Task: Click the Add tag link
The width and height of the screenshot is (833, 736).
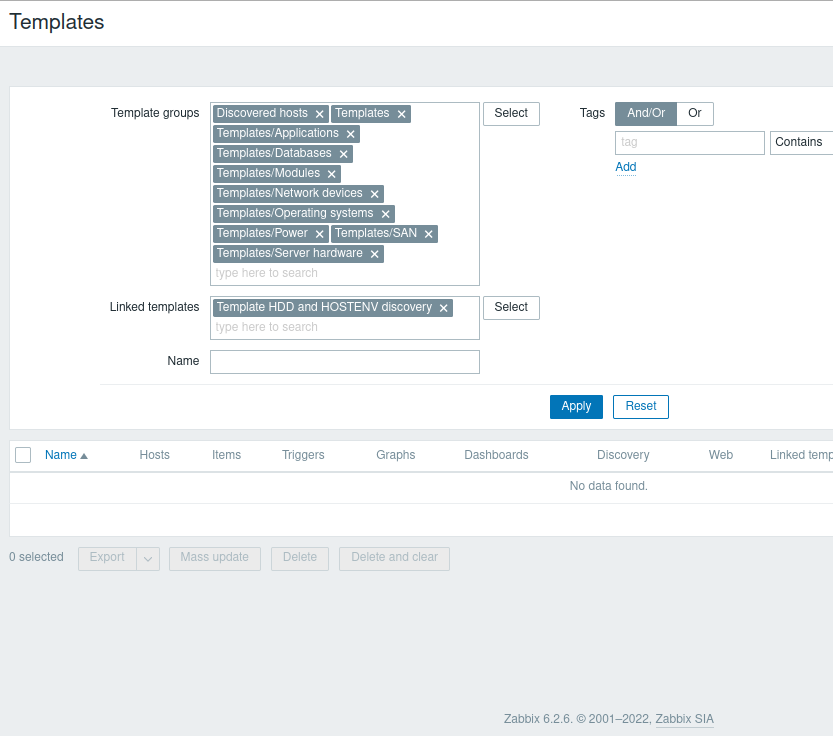Action: point(626,167)
